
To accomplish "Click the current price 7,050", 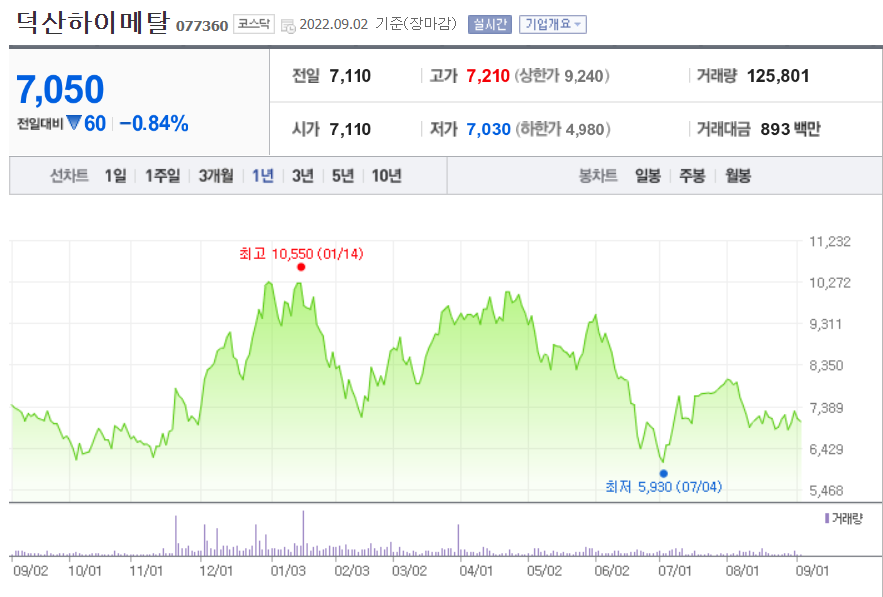I will 60,90.
